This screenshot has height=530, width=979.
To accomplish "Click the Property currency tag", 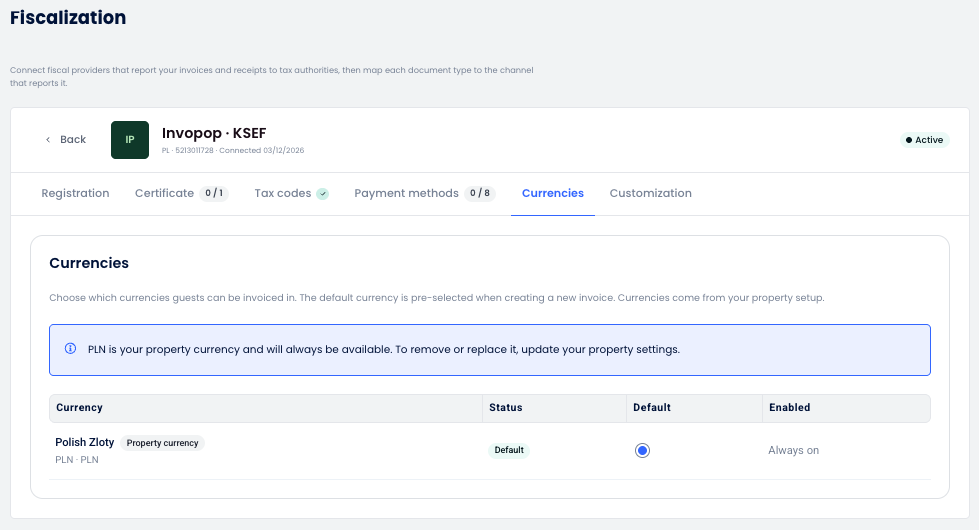I will (162, 443).
